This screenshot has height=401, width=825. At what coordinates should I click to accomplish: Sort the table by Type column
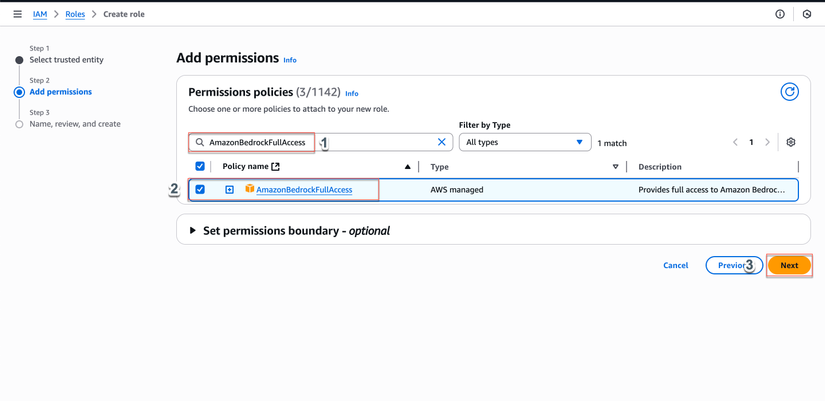click(615, 167)
